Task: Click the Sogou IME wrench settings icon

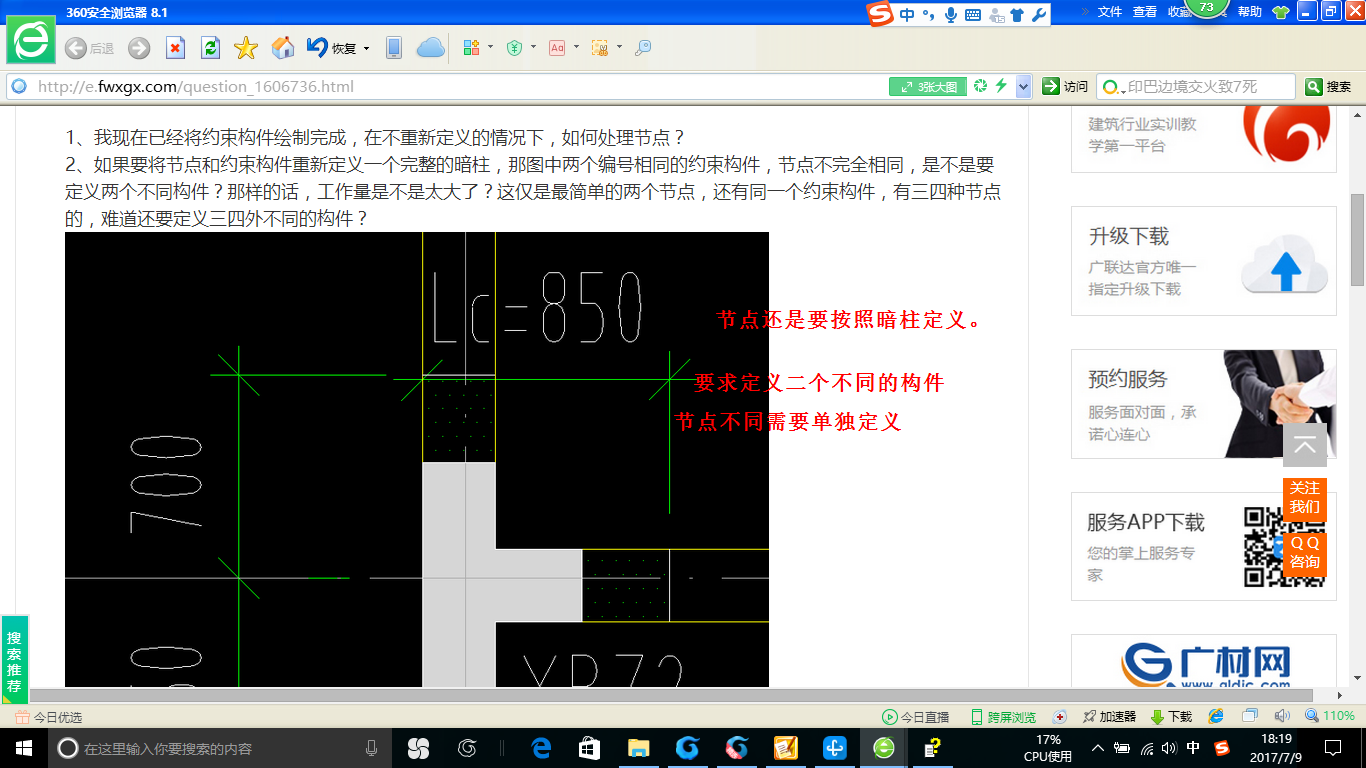Action: coord(1039,14)
